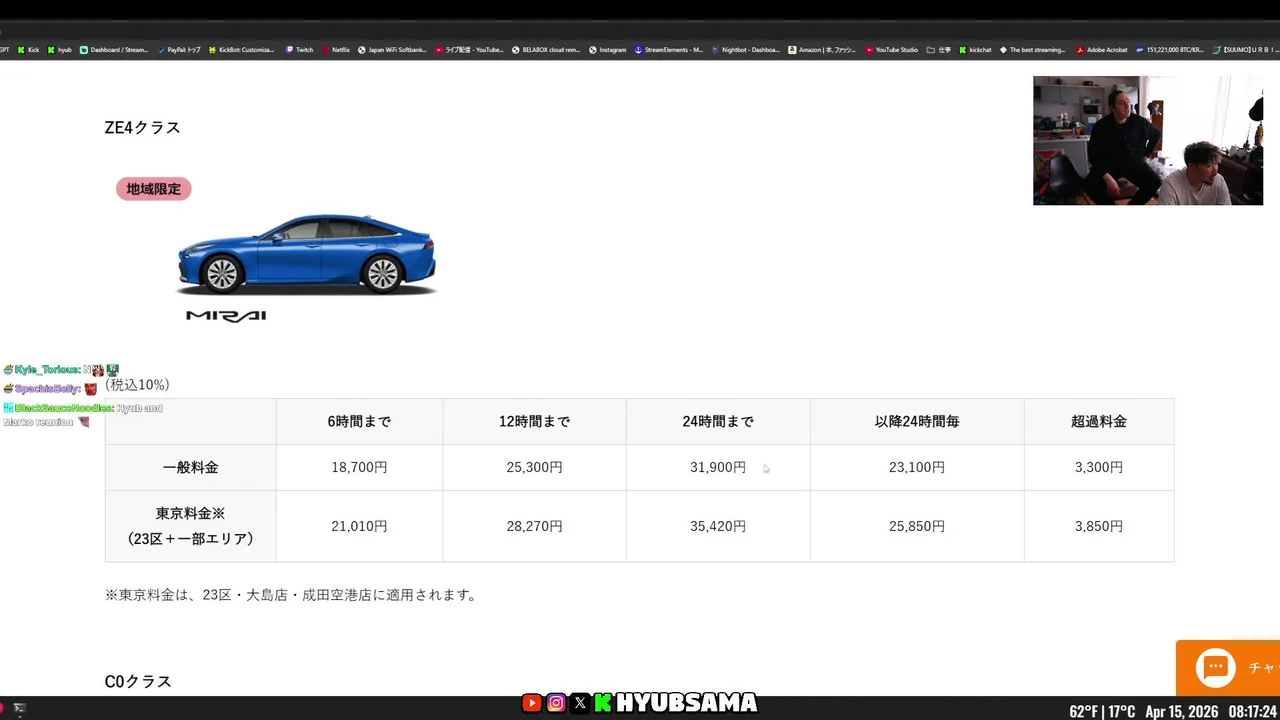Open the Japan WiFi Softbank bookmark
This screenshot has height=720, width=1280.
tap(392, 49)
